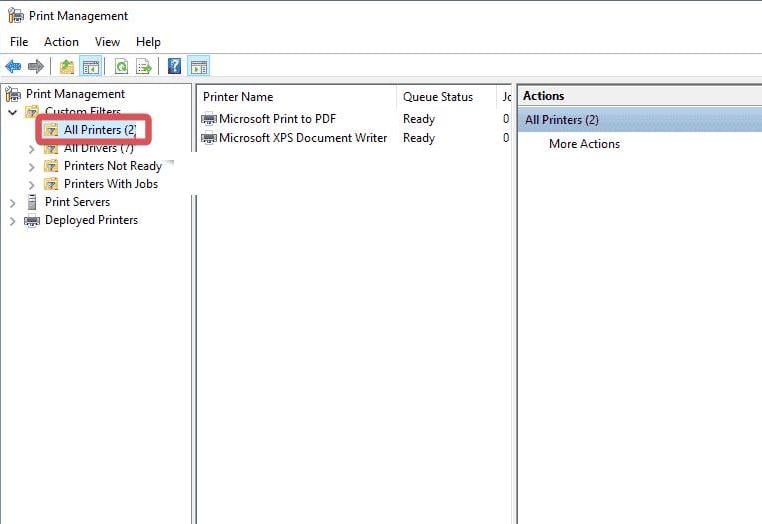The image size is (762, 524).
Task: Click the Print Servers server icon
Action: pyautogui.click(x=32, y=202)
